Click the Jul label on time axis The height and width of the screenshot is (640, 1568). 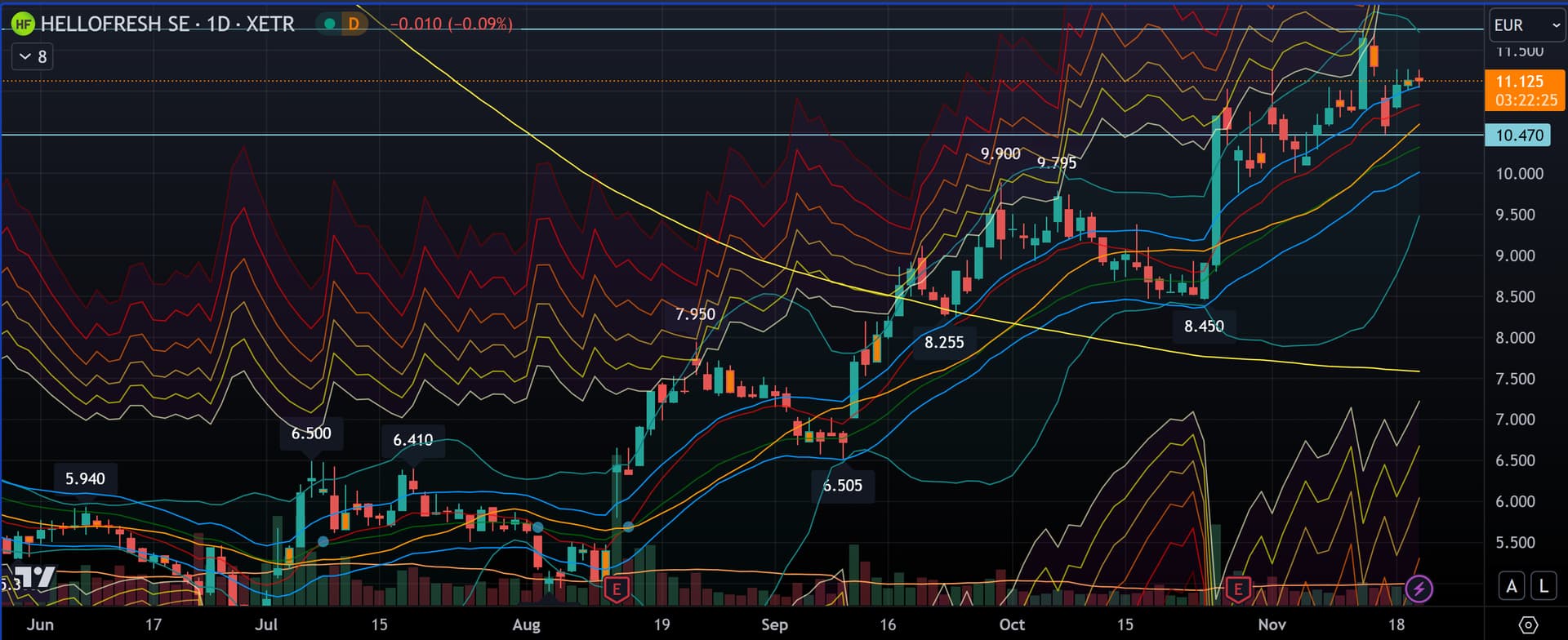click(266, 624)
